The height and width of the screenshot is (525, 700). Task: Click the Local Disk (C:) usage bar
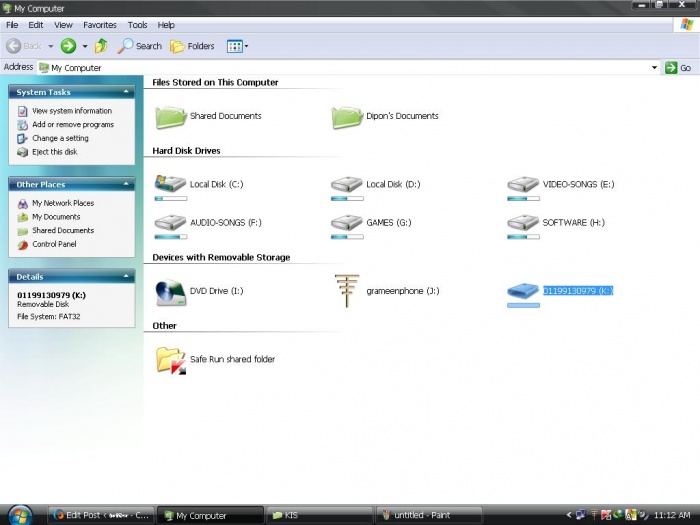[x=171, y=199]
